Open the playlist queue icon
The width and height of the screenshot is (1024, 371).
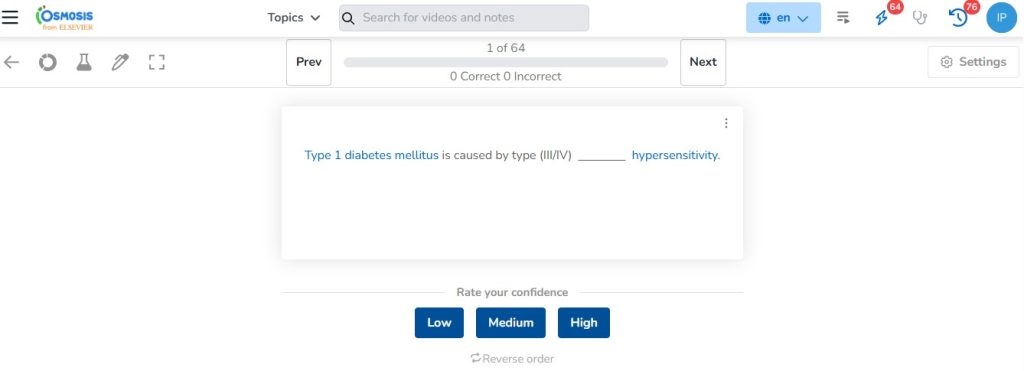tap(843, 18)
